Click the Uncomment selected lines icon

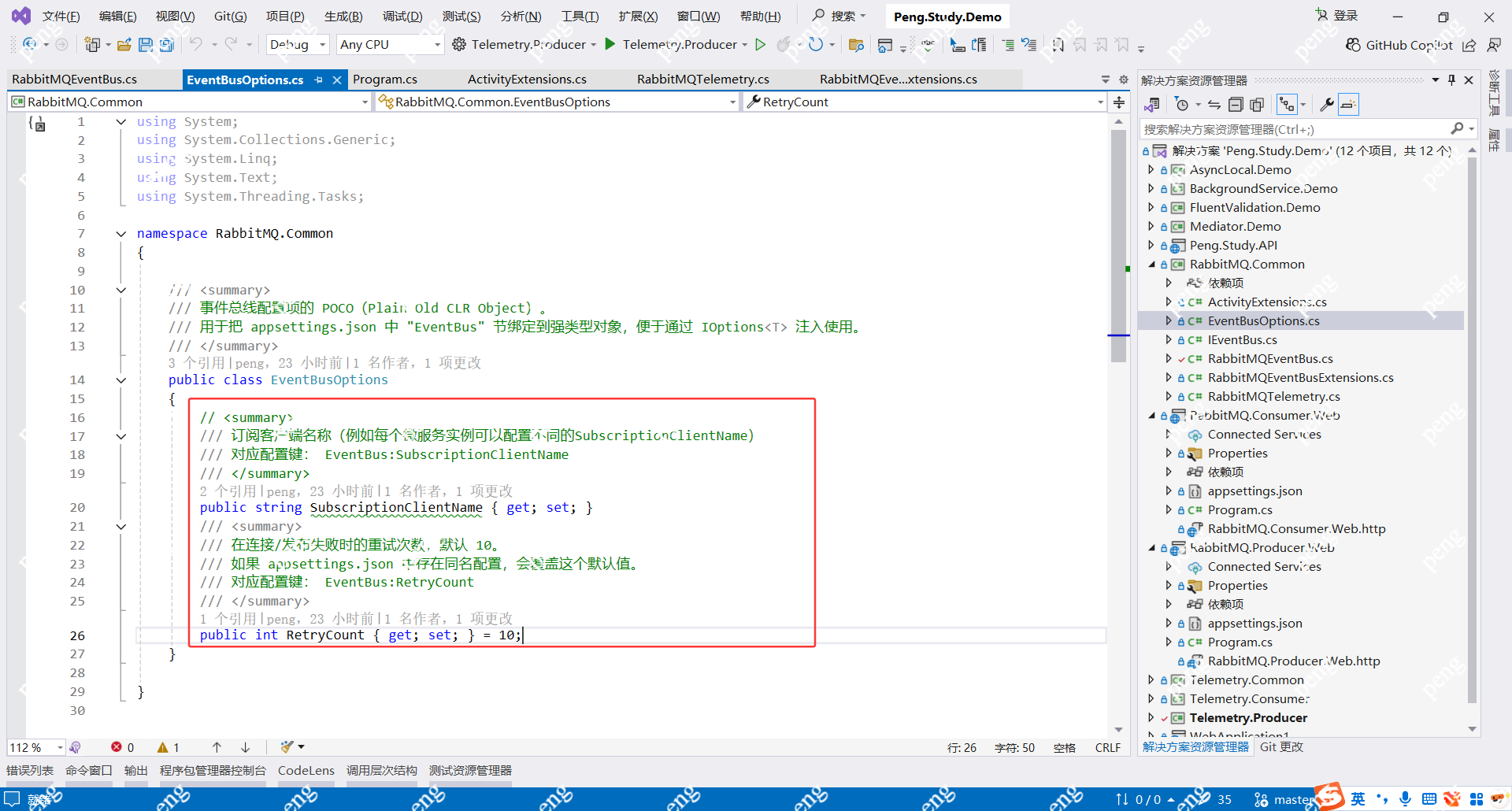[1029, 45]
